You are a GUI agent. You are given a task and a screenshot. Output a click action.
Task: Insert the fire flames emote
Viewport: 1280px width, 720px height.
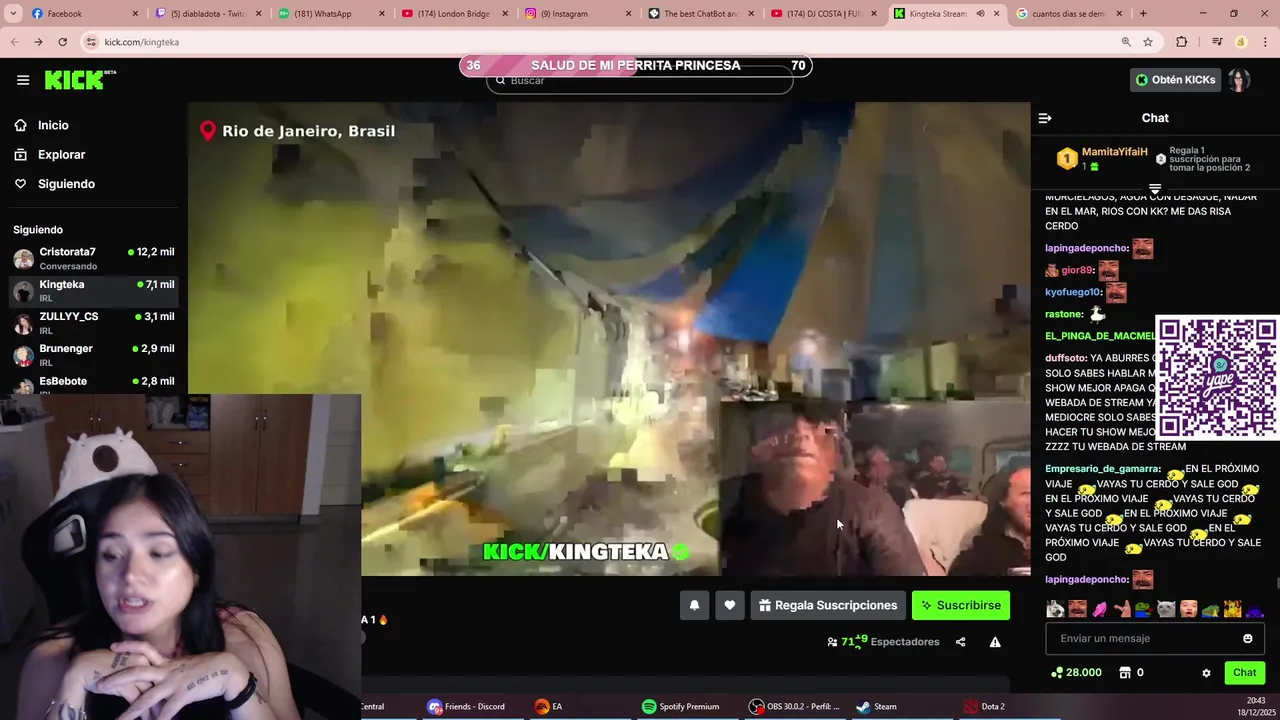coord(1232,609)
